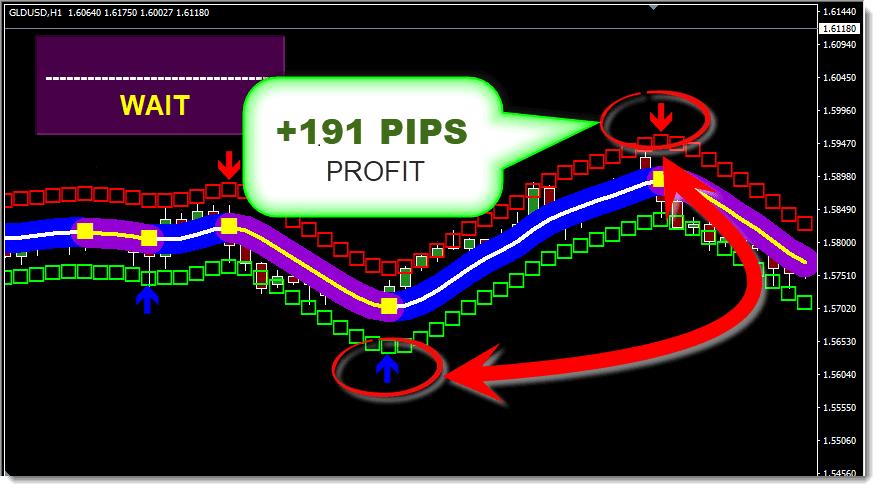Click the +191 PIPS profit callout
This screenshot has width=880, height=491.
click(x=373, y=133)
